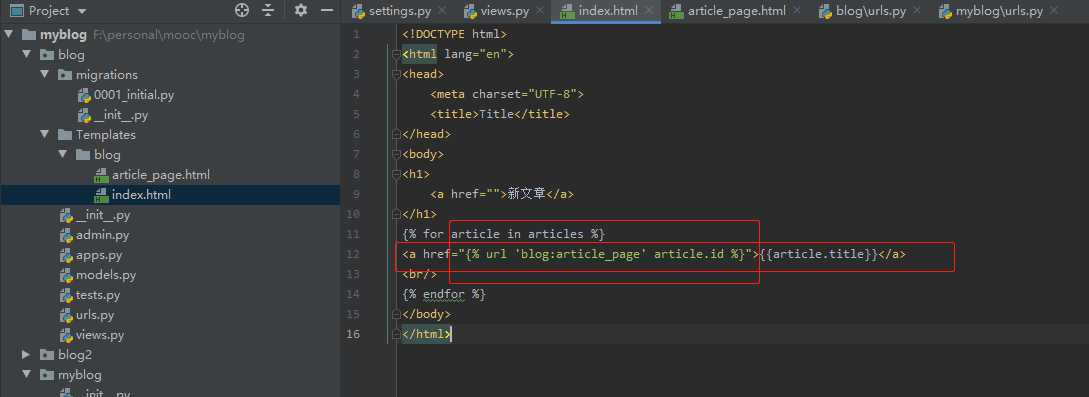Click the for article in articles line
This screenshot has width=1089, height=397.
click(x=504, y=235)
